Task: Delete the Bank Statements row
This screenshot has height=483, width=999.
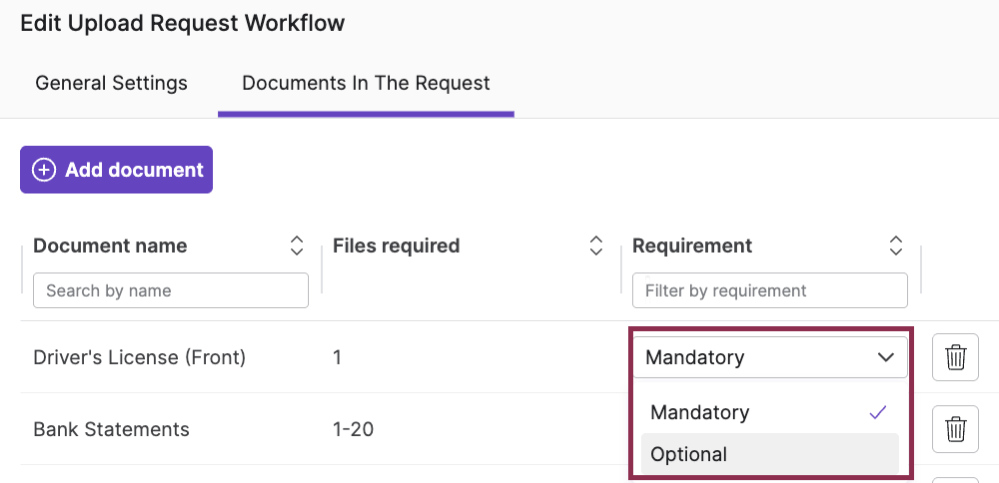Action: click(x=955, y=429)
